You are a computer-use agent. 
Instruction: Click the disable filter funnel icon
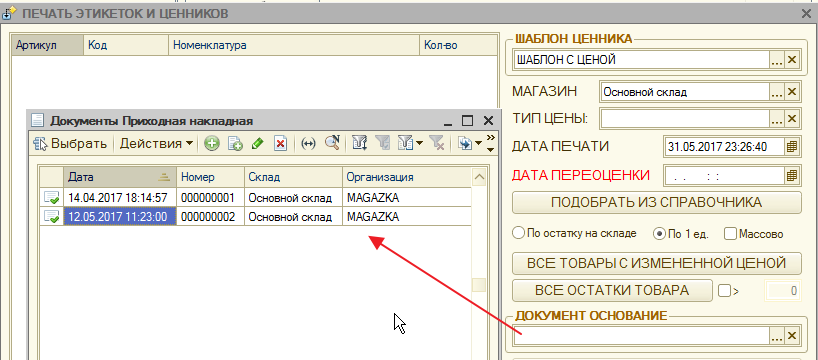[x=436, y=143]
